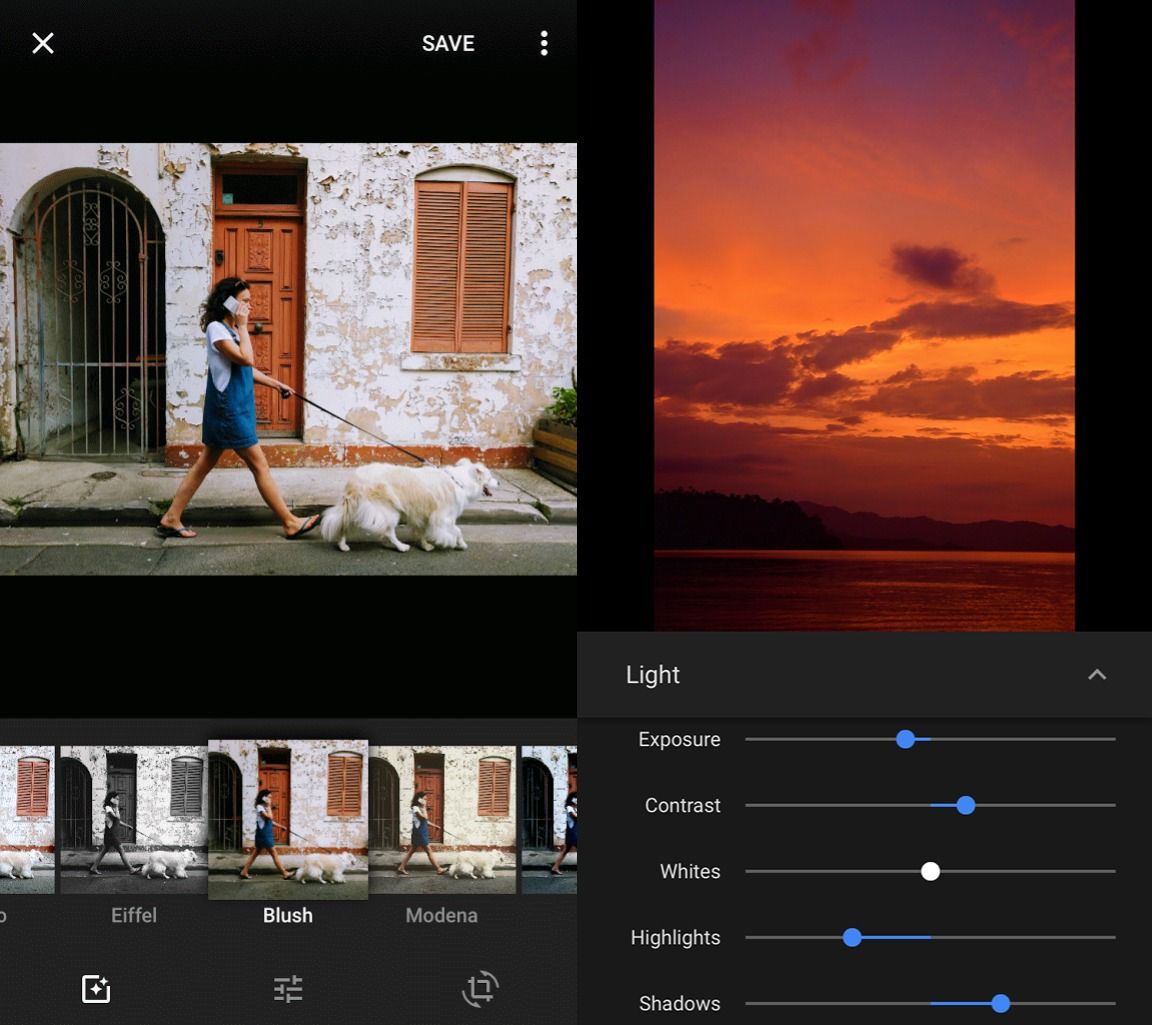Click the Highlights slider handle

click(x=852, y=937)
